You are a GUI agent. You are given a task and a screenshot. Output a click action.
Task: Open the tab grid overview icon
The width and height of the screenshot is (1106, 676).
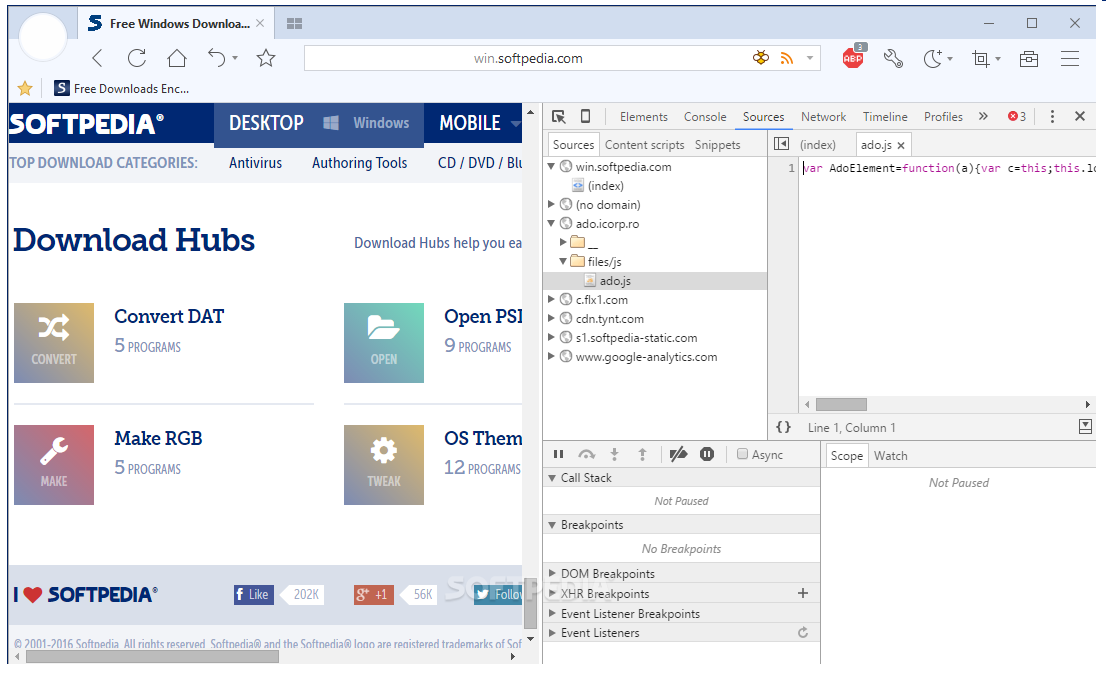pyautogui.click(x=295, y=23)
